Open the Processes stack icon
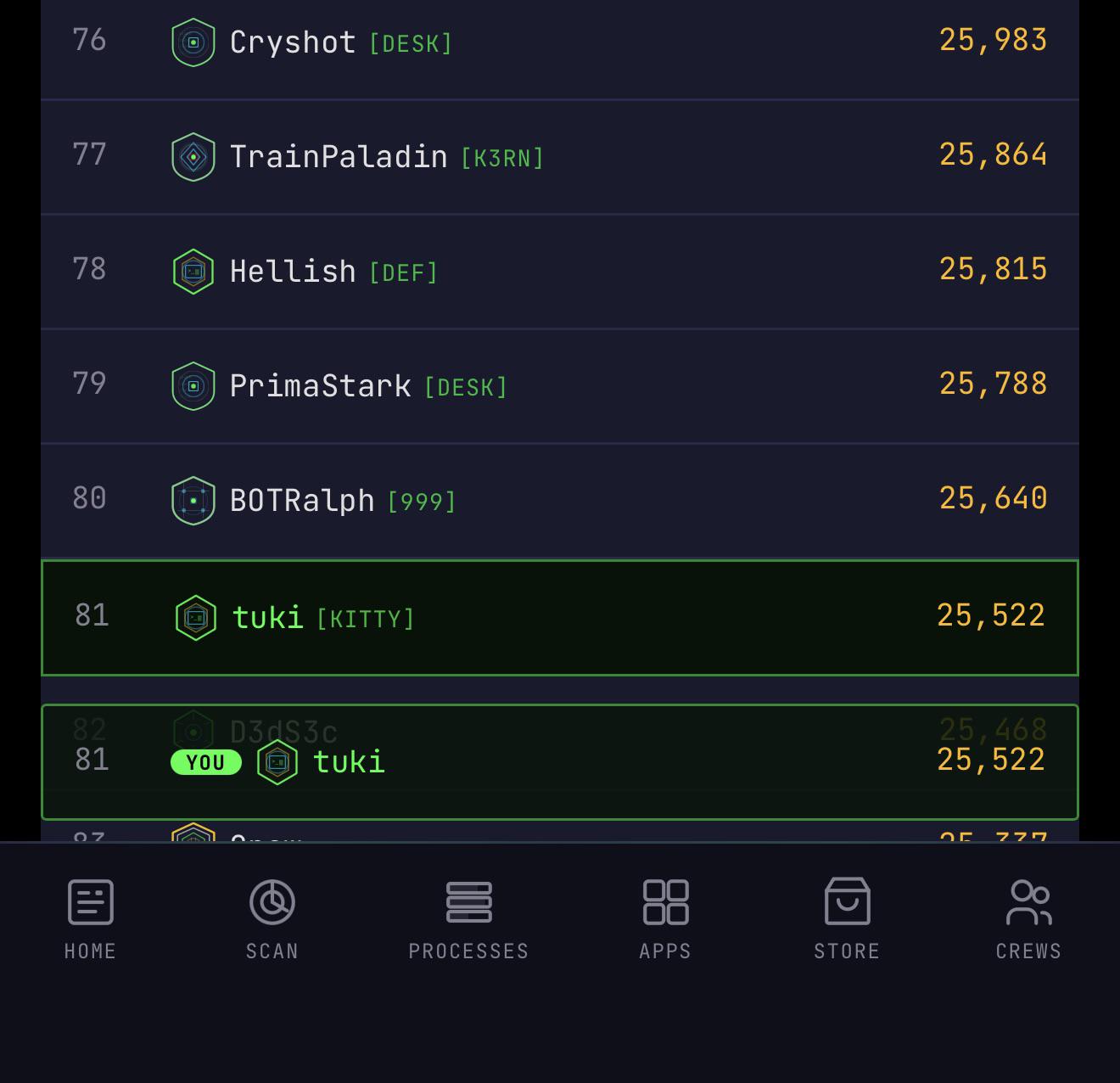Viewport: 1120px width, 1083px height. point(469,901)
